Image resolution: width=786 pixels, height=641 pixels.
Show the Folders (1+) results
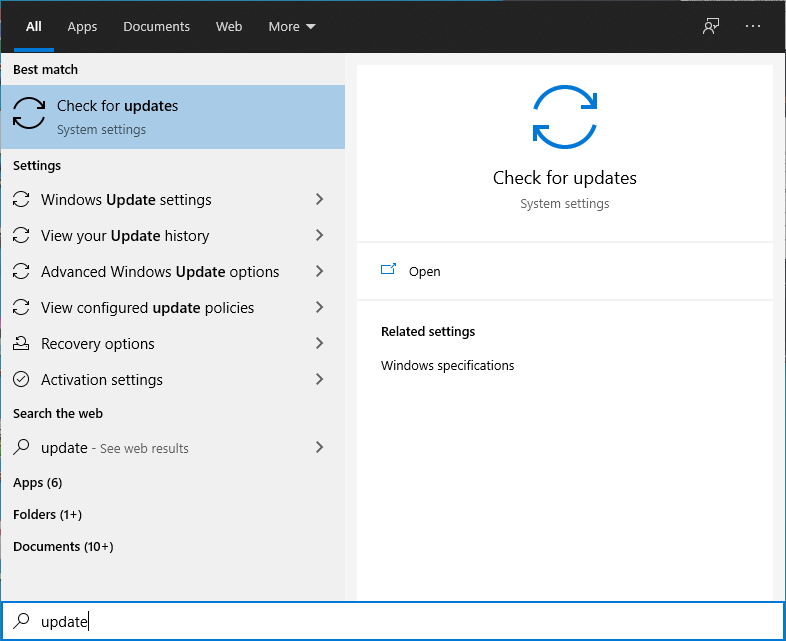(48, 515)
